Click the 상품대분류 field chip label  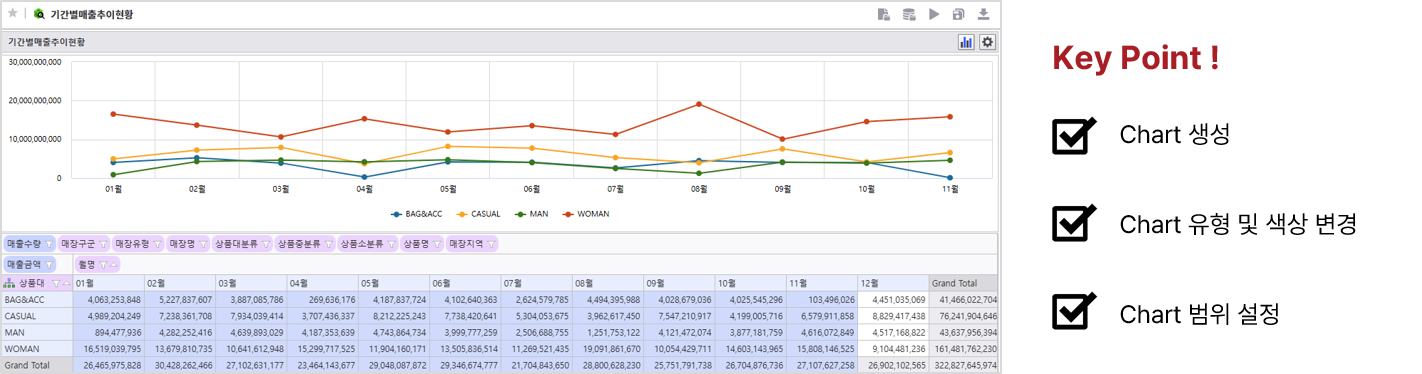click(x=237, y=244)
